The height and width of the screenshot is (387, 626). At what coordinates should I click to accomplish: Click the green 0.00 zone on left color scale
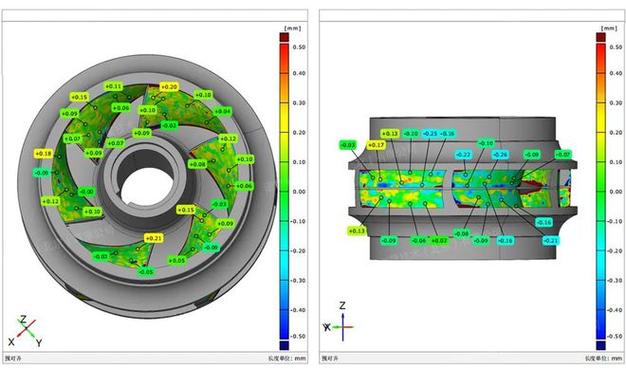(x=284, y=192)
